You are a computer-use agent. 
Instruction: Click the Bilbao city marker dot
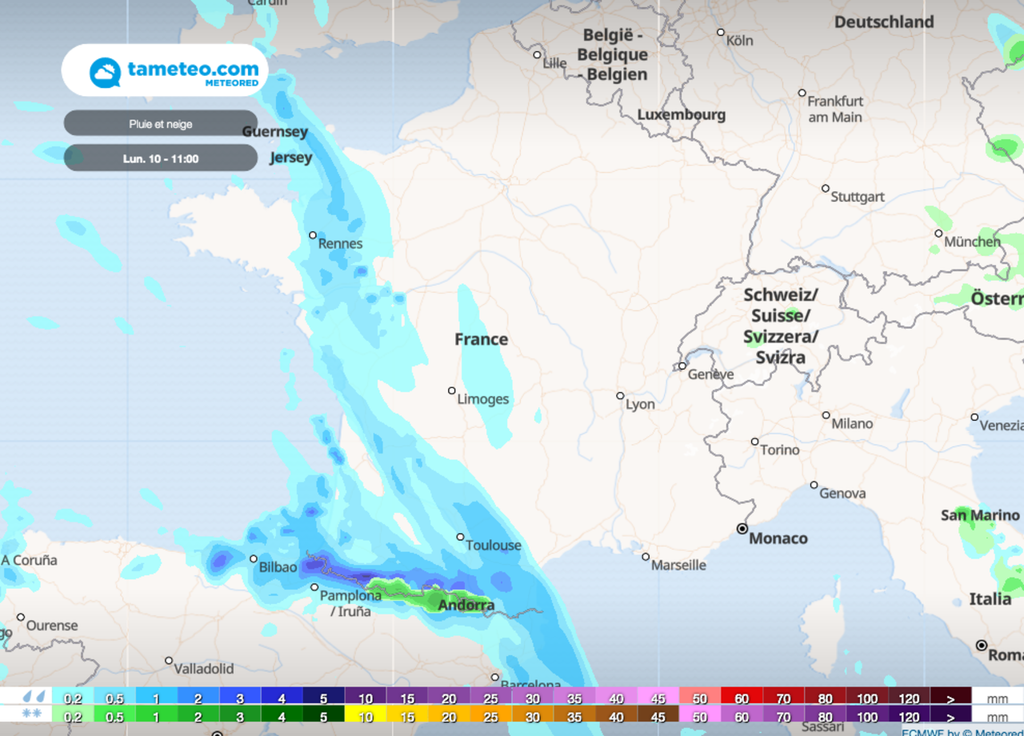(x=253, y=559)
